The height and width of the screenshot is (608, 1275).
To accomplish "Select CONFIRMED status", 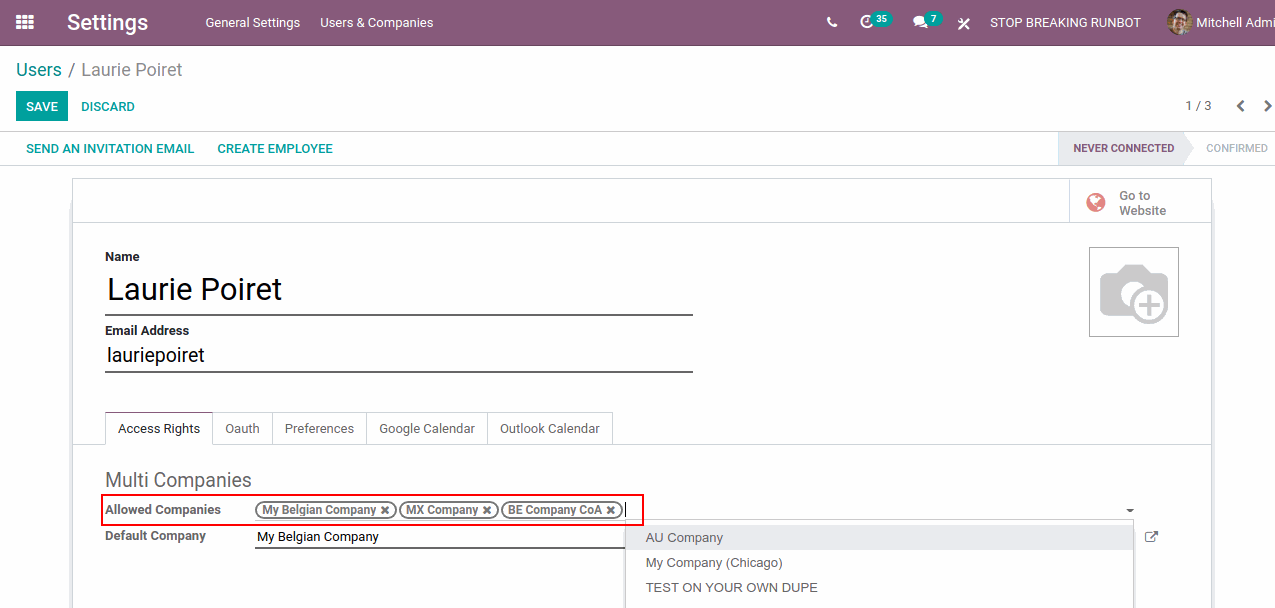I will point(1236,148).
